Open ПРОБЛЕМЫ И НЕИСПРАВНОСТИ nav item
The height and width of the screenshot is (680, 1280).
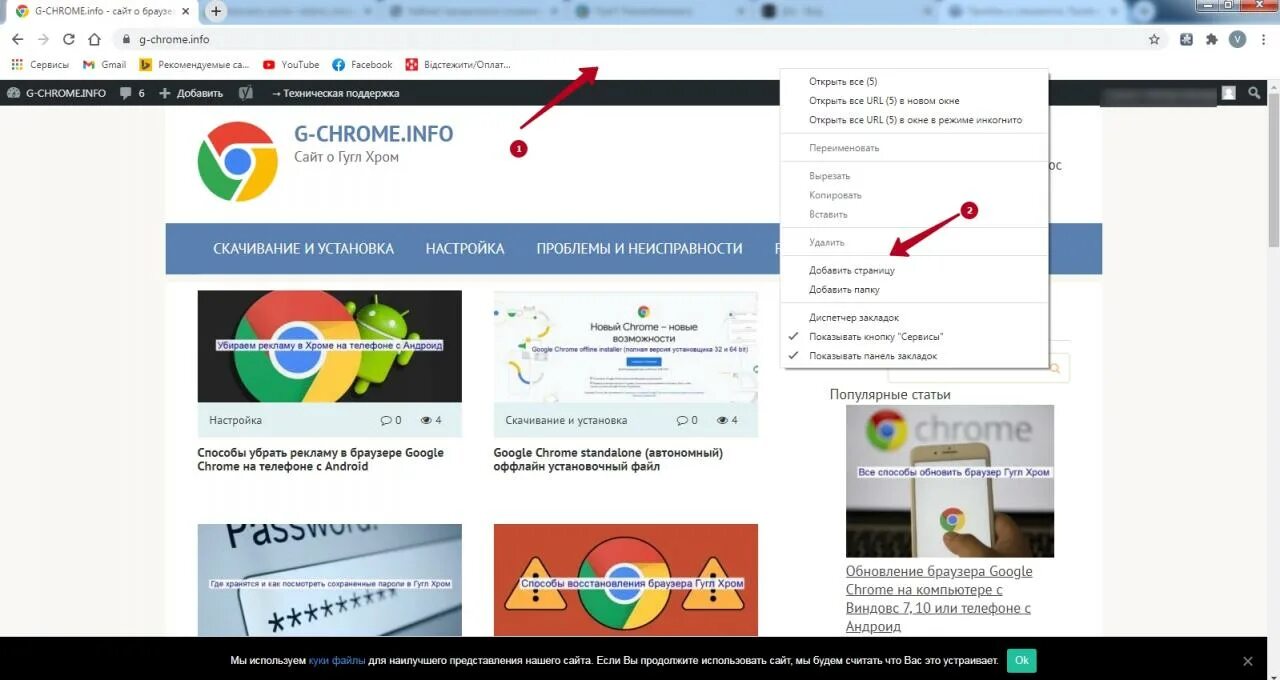point(639,248)
